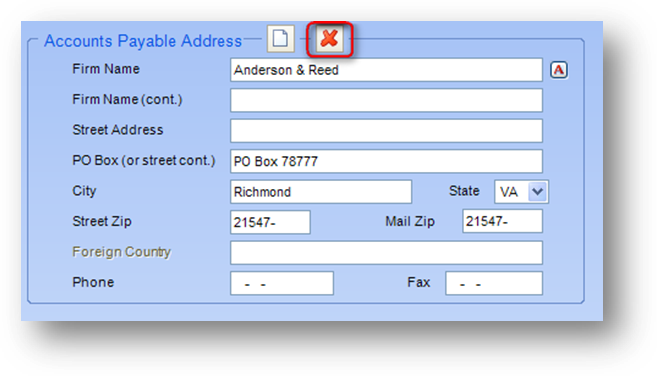This screenshot has width=657, height=376.
Task: Click the Street Zip field
Action: pos(270,222)
